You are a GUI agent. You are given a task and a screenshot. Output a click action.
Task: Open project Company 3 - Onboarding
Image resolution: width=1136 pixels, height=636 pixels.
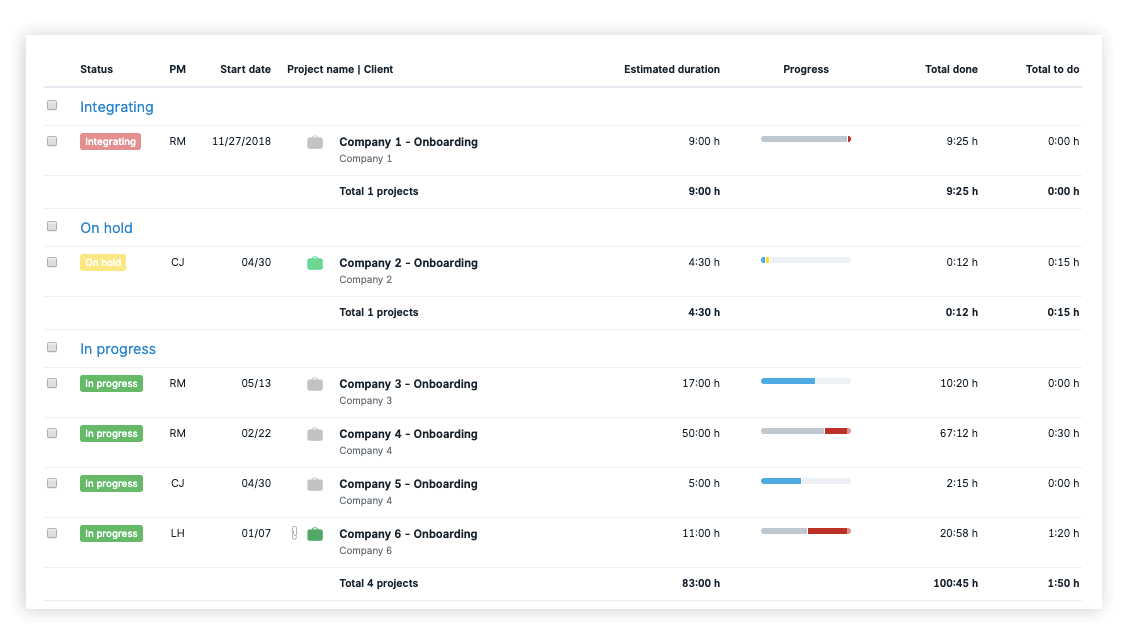(x=409, y=384)
